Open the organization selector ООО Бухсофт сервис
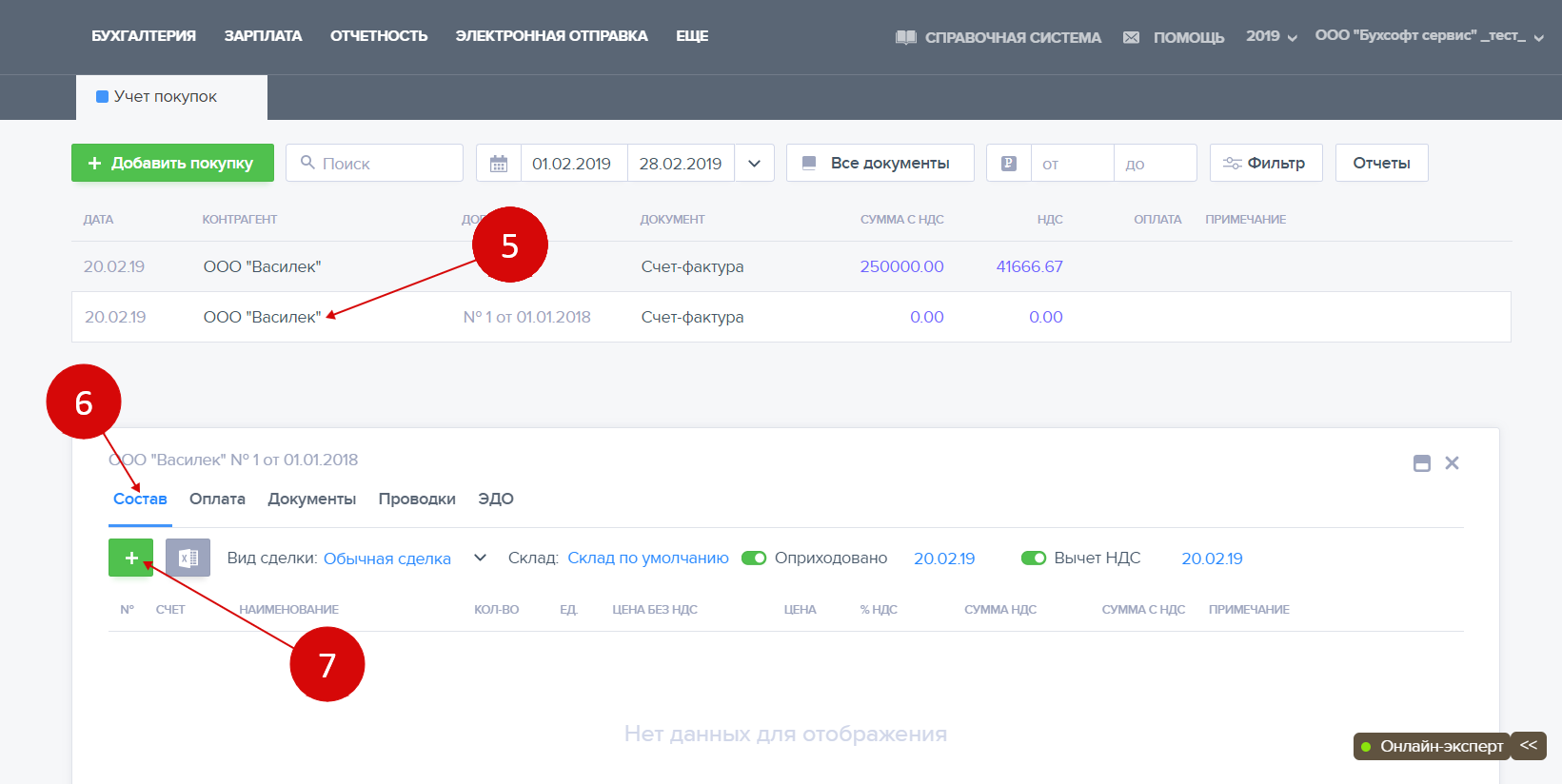Screen dimensions: 1562x784 coord(1429,36)
